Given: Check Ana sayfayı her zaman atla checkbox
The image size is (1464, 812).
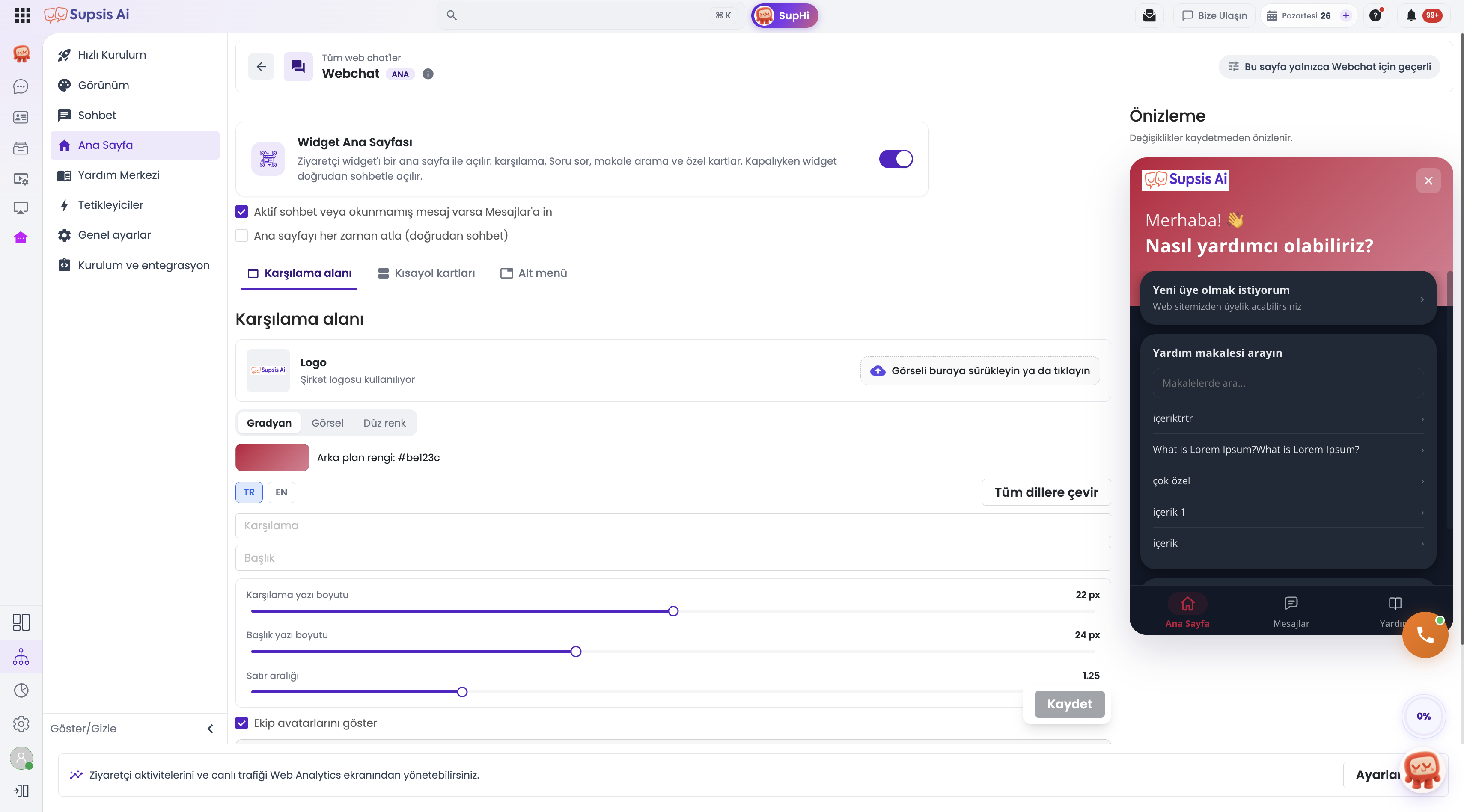Looking at the screenshot, I should [x=241, y=236].
